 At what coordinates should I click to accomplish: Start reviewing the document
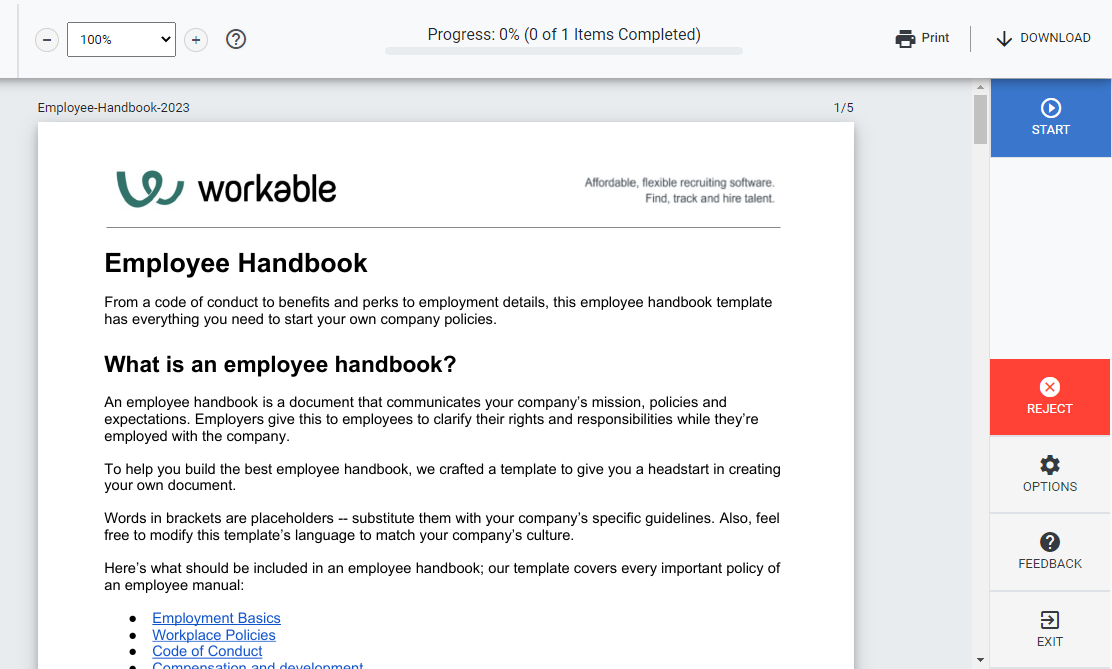pos(1050,117)
